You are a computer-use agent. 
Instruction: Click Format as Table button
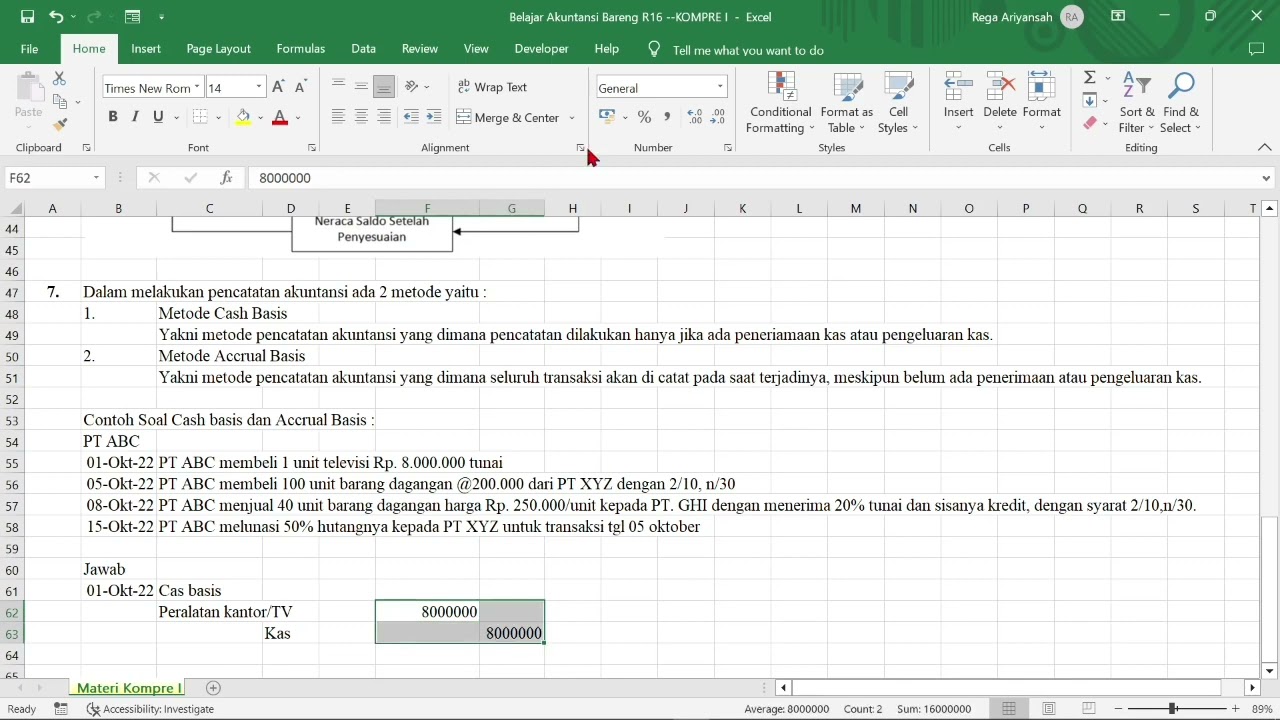point(847,102)
